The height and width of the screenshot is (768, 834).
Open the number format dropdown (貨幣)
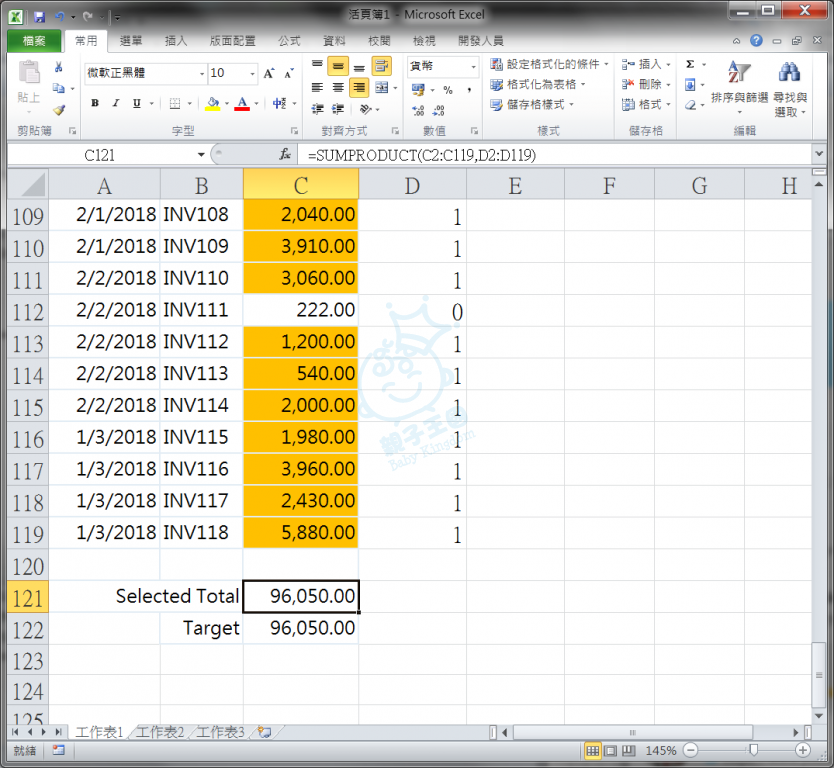(x=472, y=66)
